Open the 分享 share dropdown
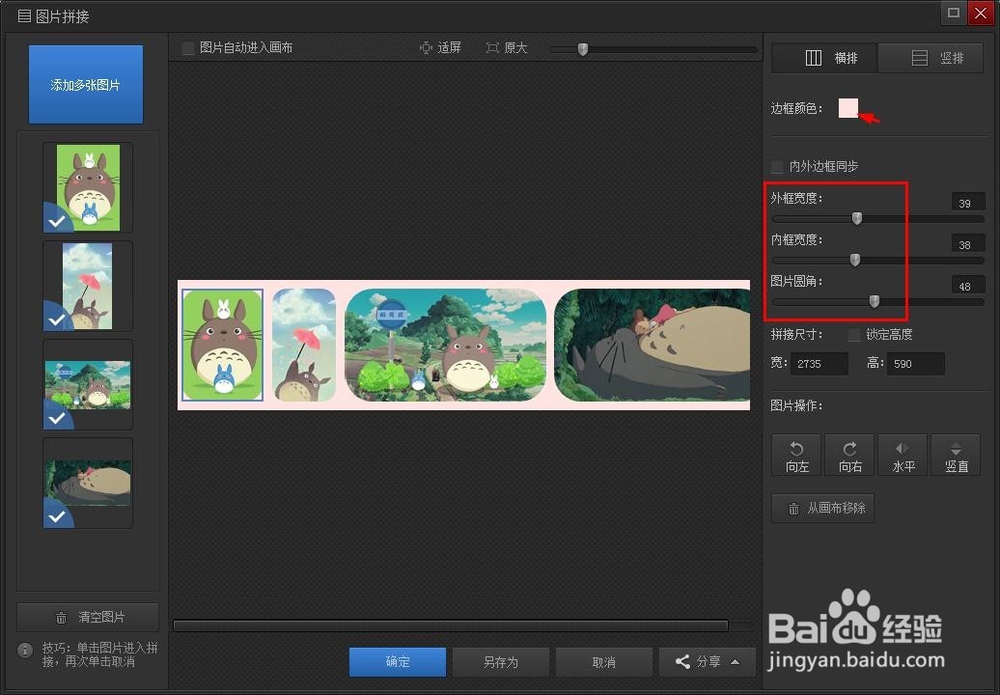 [707, 662]
